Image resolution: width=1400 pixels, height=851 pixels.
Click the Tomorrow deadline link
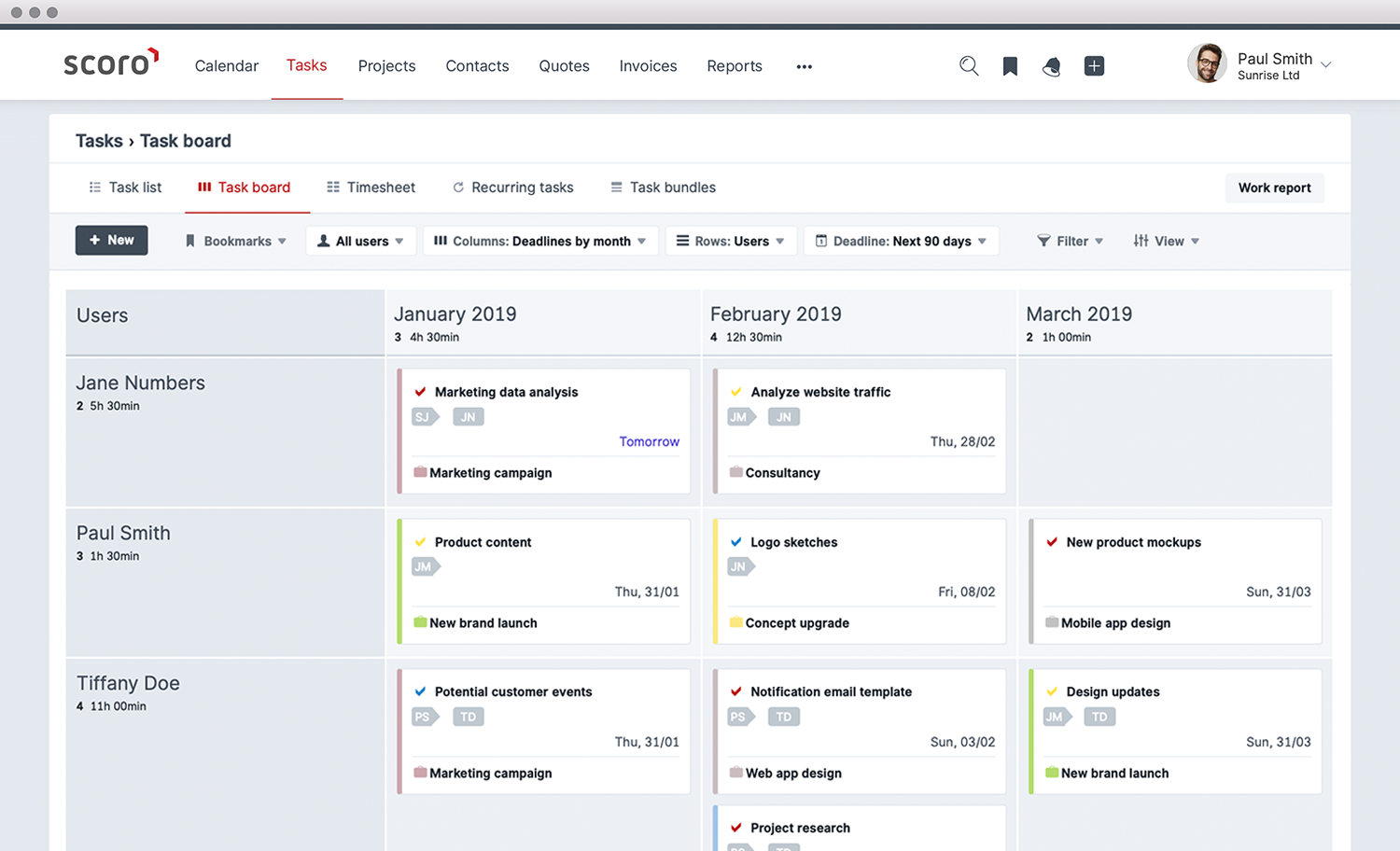[x=650, y=441]
